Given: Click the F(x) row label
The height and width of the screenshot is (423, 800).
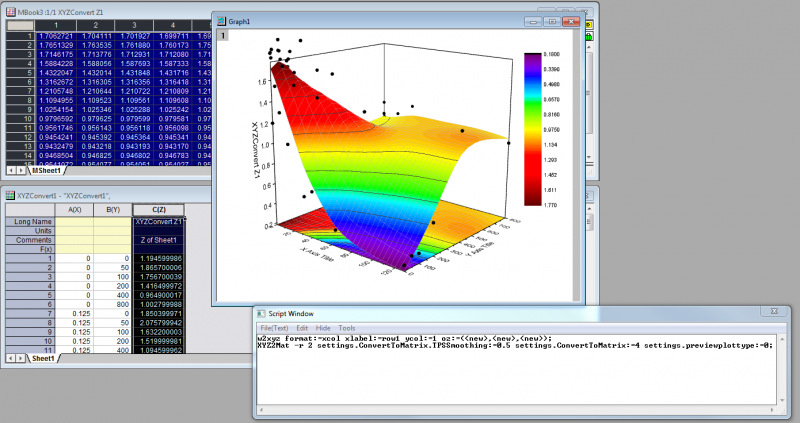Looking at the screenshot, I should point(30,250).
